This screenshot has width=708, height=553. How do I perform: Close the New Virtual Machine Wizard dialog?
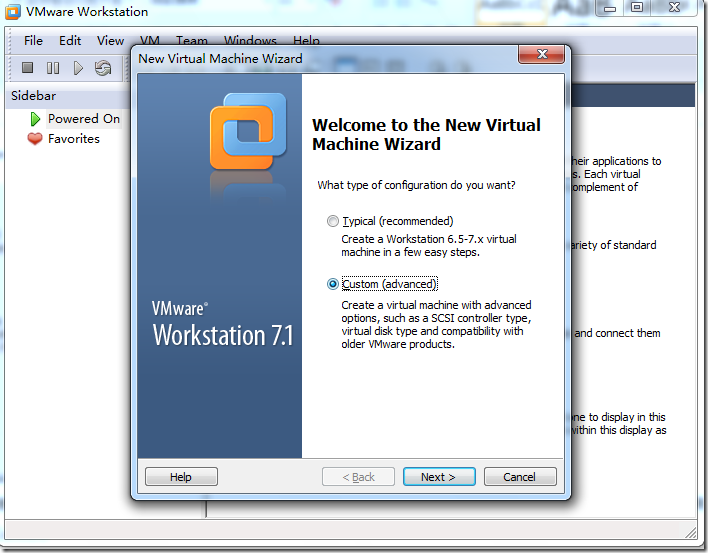click(x=542, y=54)
